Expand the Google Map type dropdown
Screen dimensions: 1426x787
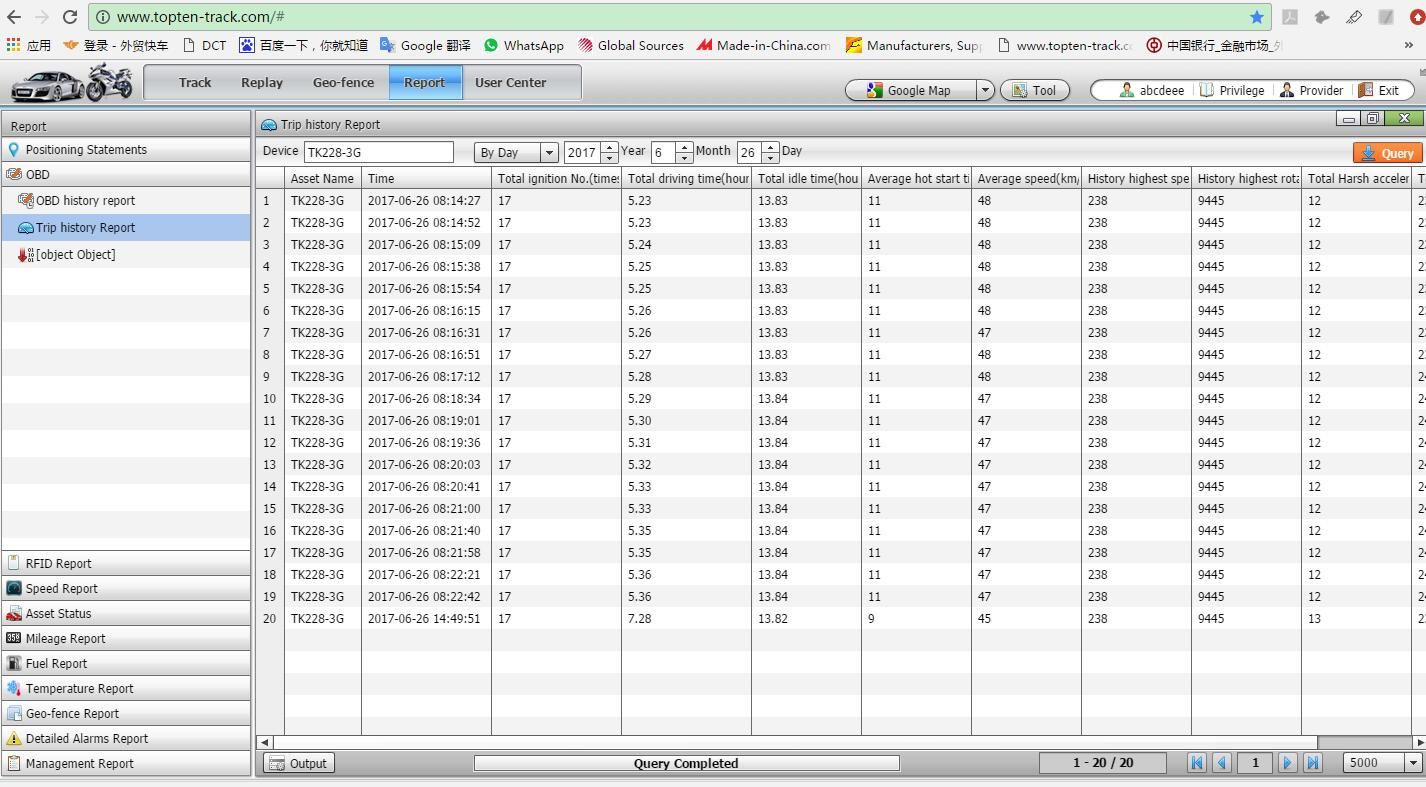pos(985,90)
